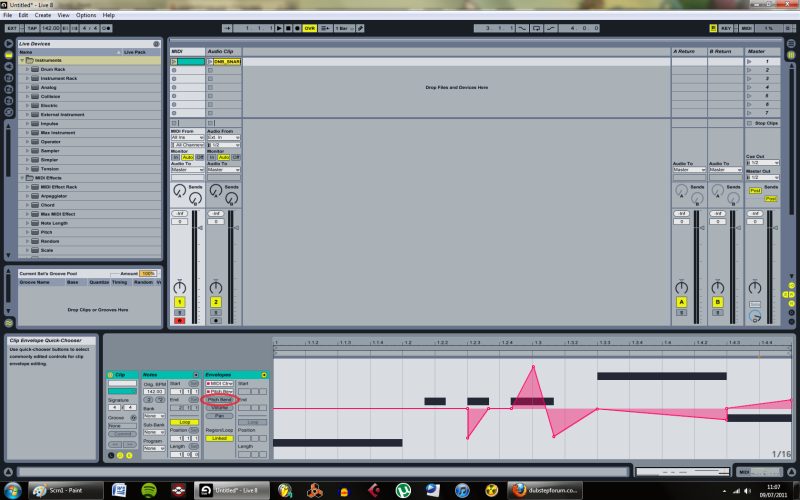Toggle Return B activator button
The height and width of the screenshot is (500, 800).
[x=717, y=302]
